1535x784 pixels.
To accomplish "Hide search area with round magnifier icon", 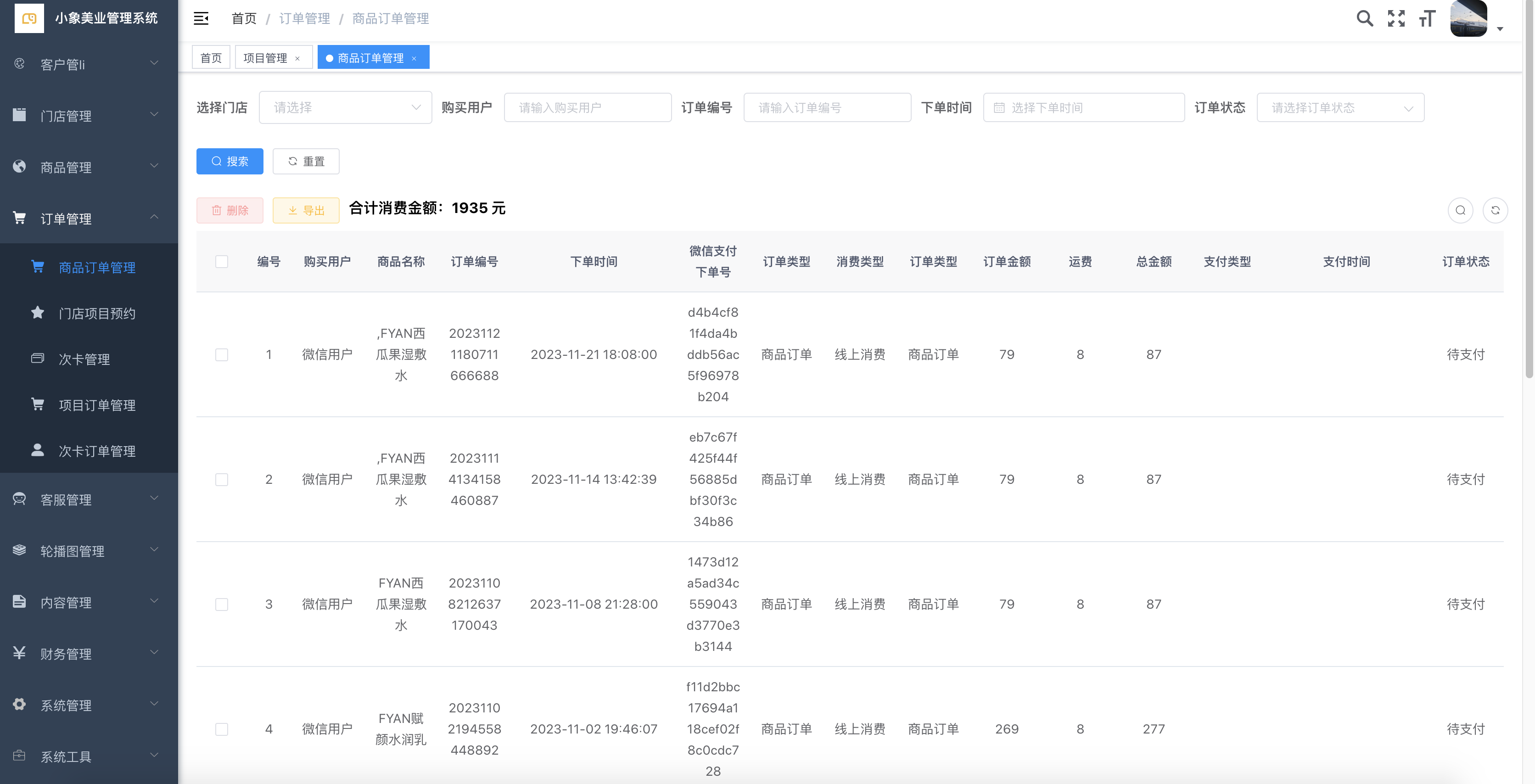I will (1460, 210).
